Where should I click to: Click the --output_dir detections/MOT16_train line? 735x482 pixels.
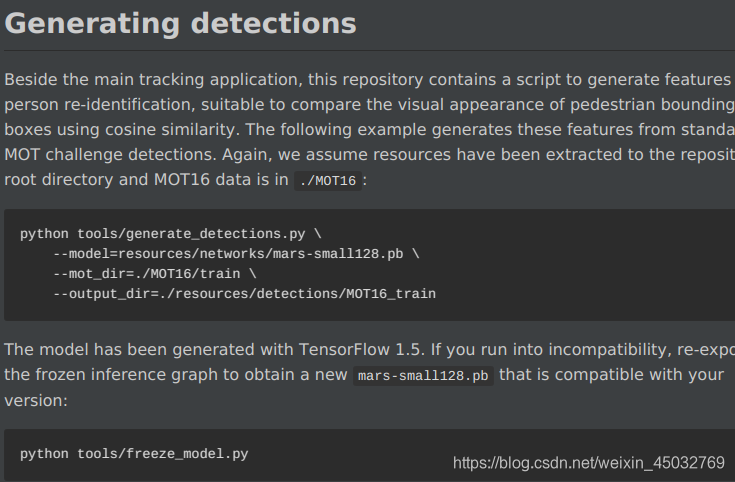(x=244, y=294)
